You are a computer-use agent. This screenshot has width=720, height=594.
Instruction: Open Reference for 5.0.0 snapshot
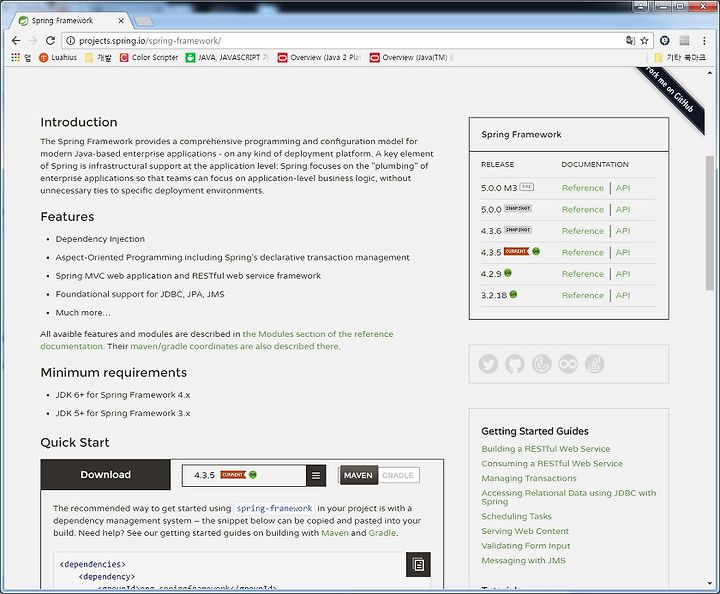[583, 209]
